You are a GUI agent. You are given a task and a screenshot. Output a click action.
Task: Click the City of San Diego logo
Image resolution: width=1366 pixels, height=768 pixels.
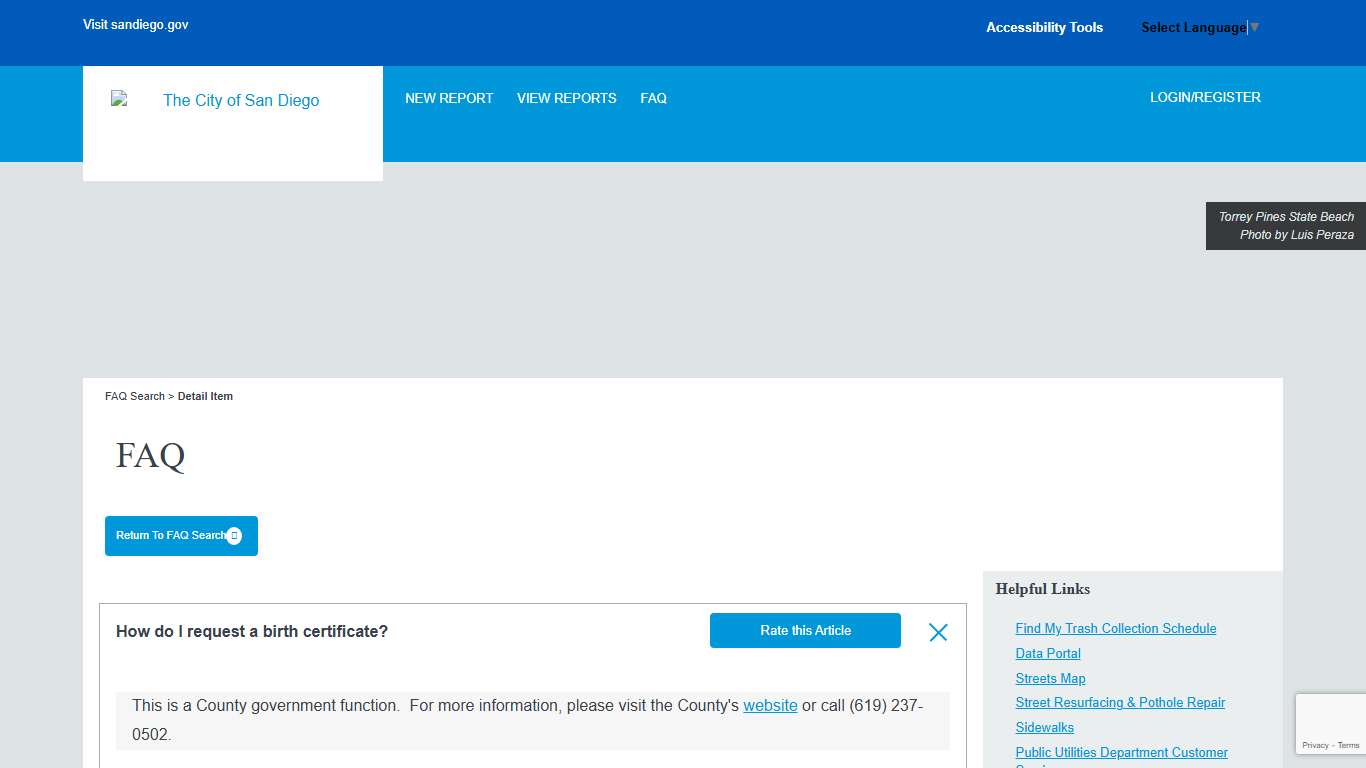click(x=232, y=101)
